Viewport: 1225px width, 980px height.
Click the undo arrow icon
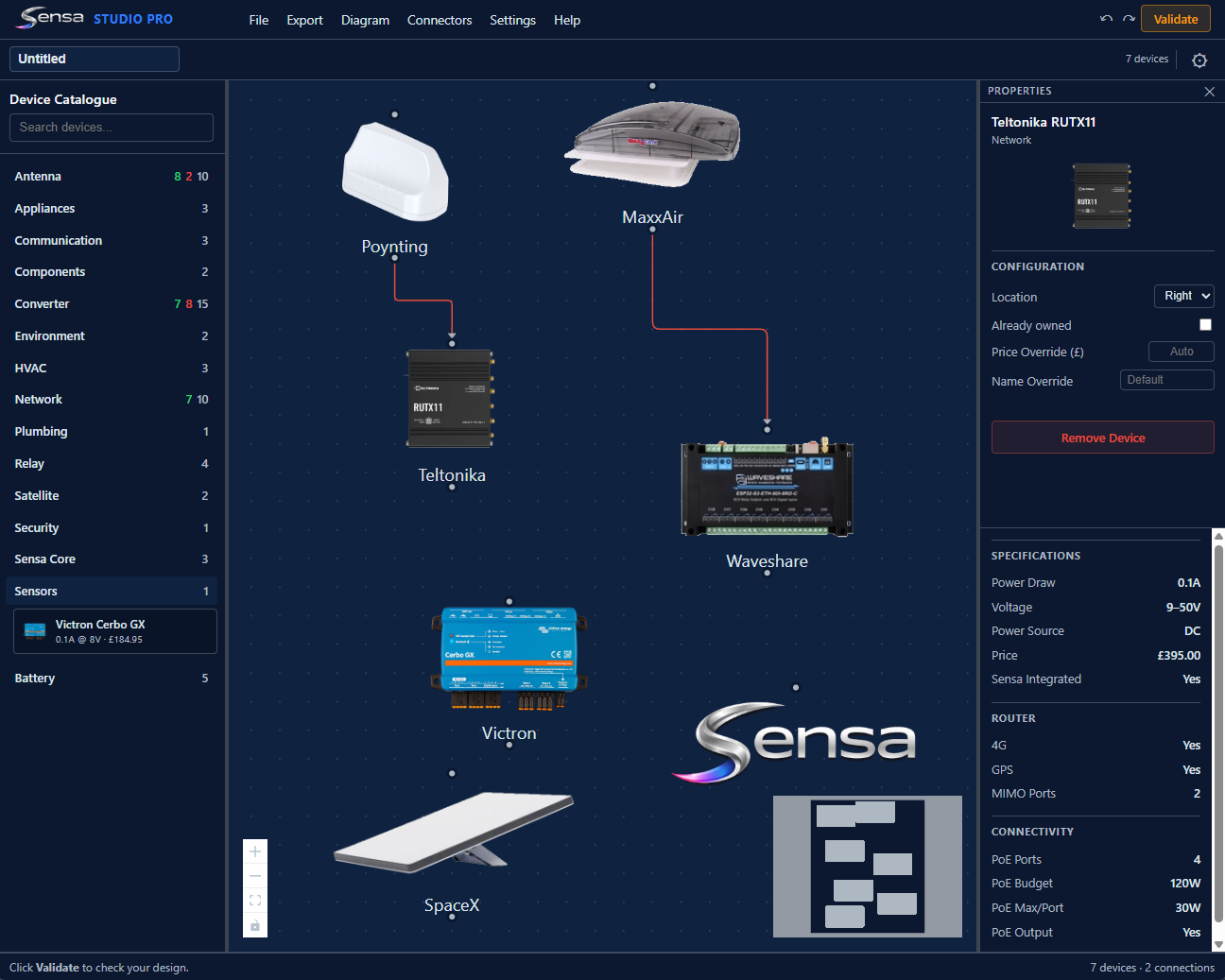point(1106,19)
